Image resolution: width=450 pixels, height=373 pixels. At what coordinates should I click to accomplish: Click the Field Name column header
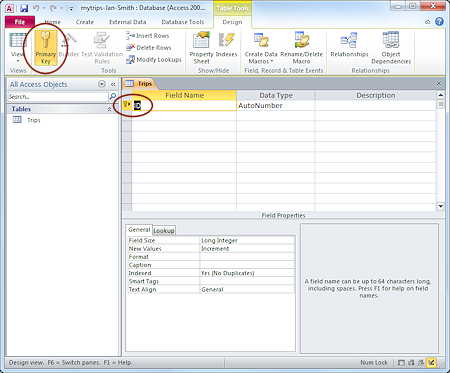coord(184,95)
